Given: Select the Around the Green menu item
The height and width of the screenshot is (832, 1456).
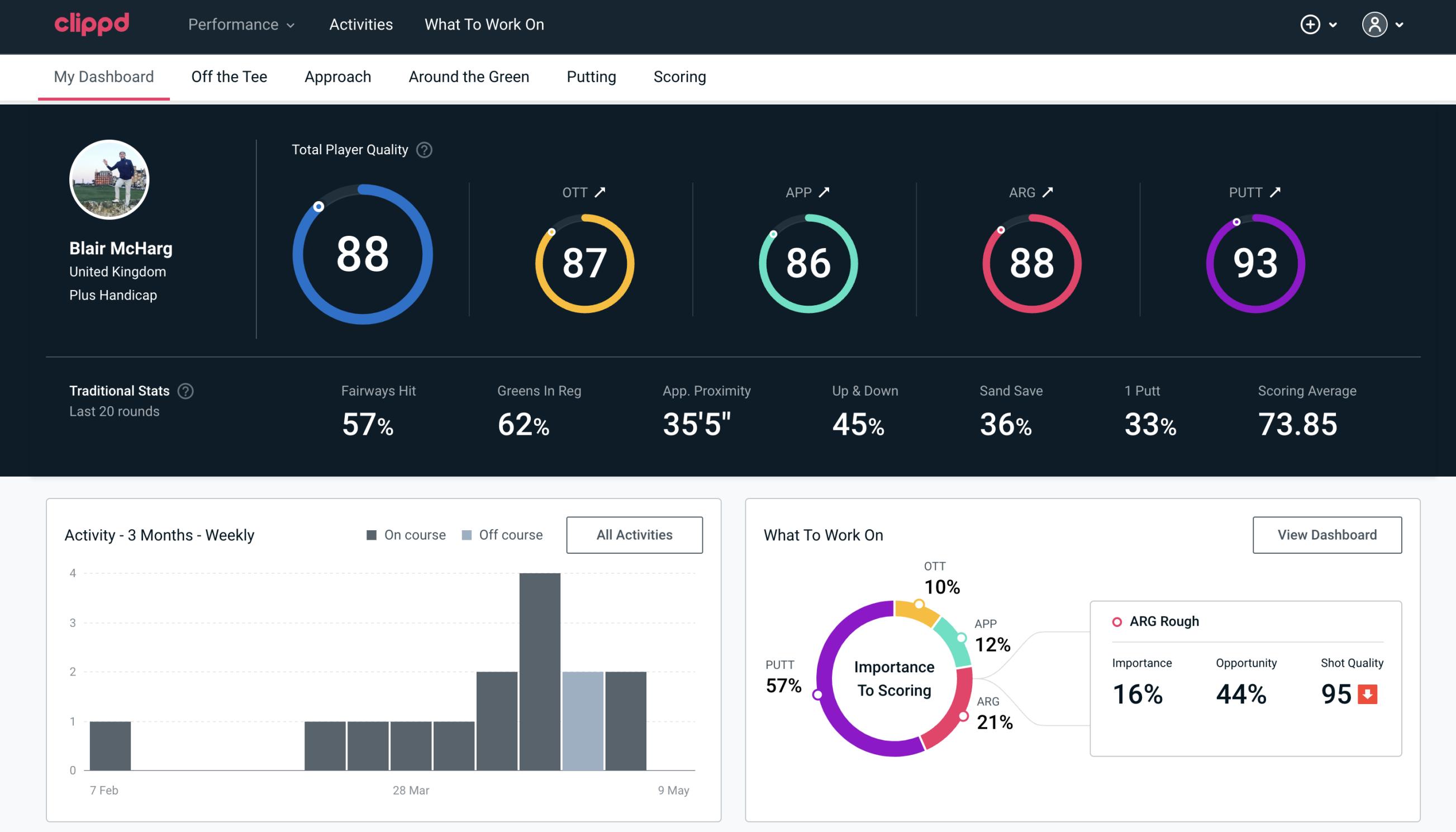Looking at the screenshot, I should point(468,76).
